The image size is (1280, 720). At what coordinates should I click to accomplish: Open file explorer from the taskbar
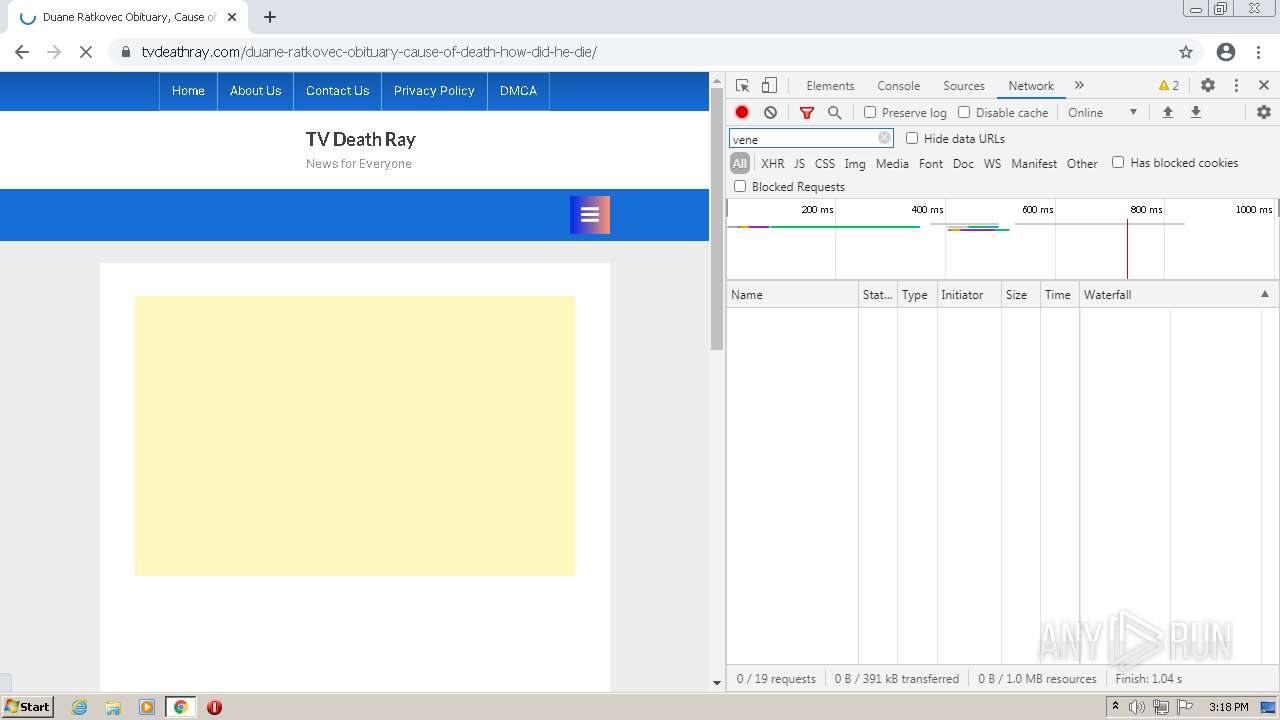(x=113, y=707)
